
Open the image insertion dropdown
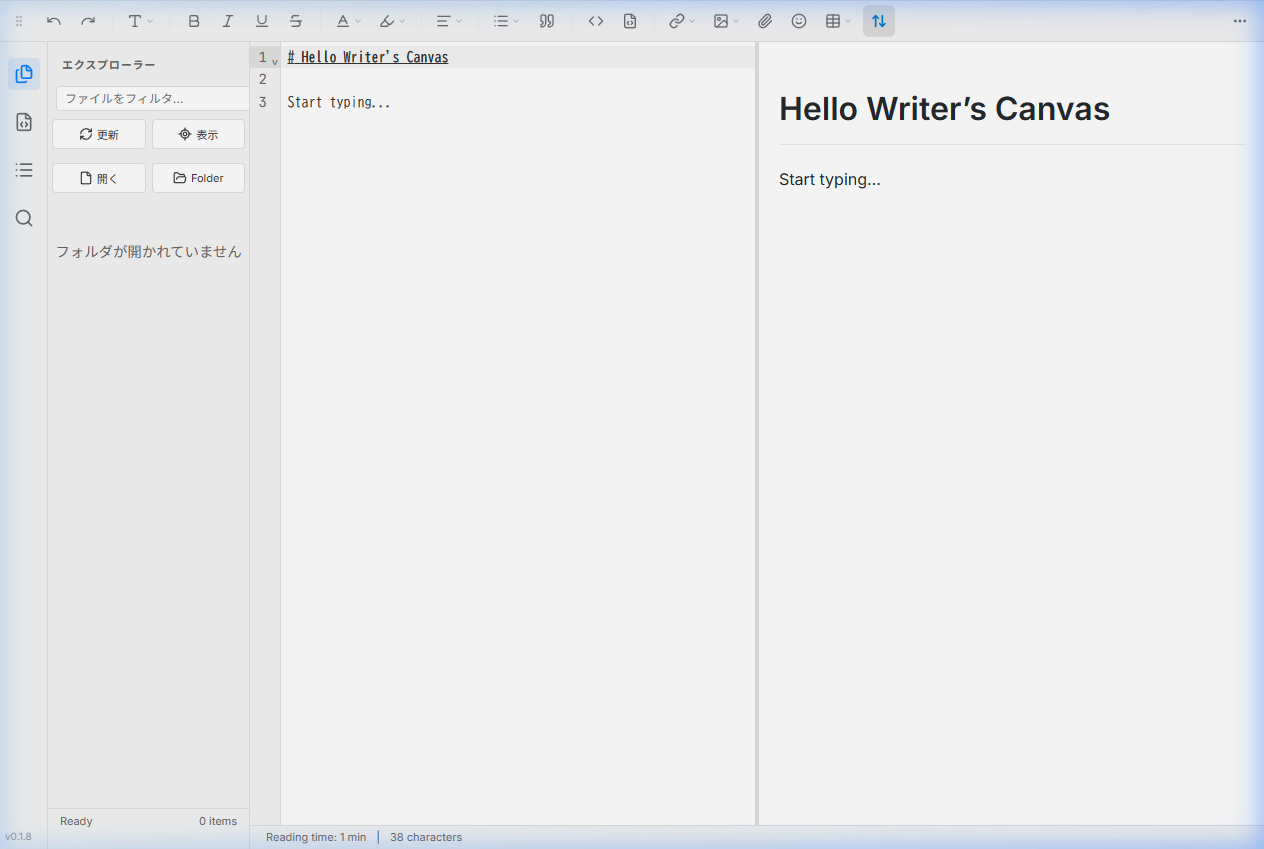726,21
